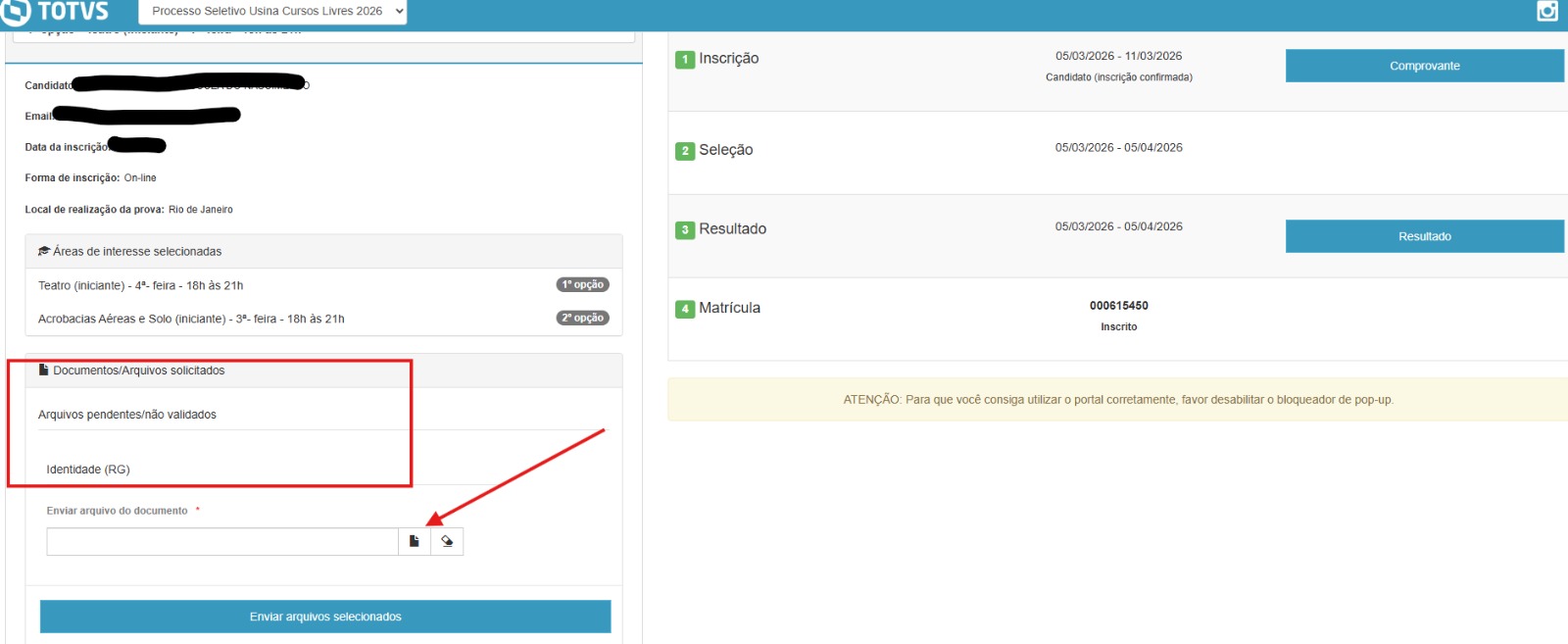
Task: Click the file picker icon beside the upload field
Action: tap(415, 541)
